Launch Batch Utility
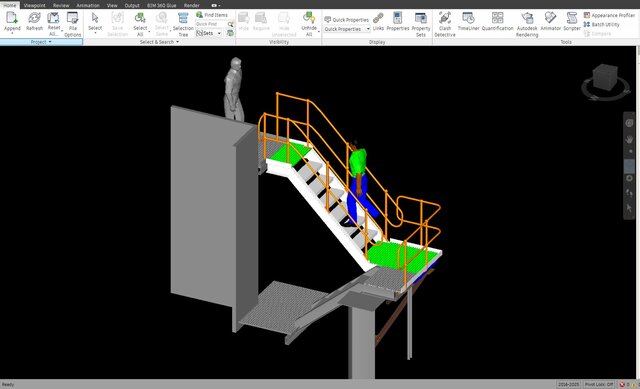 tap(602, 24)
